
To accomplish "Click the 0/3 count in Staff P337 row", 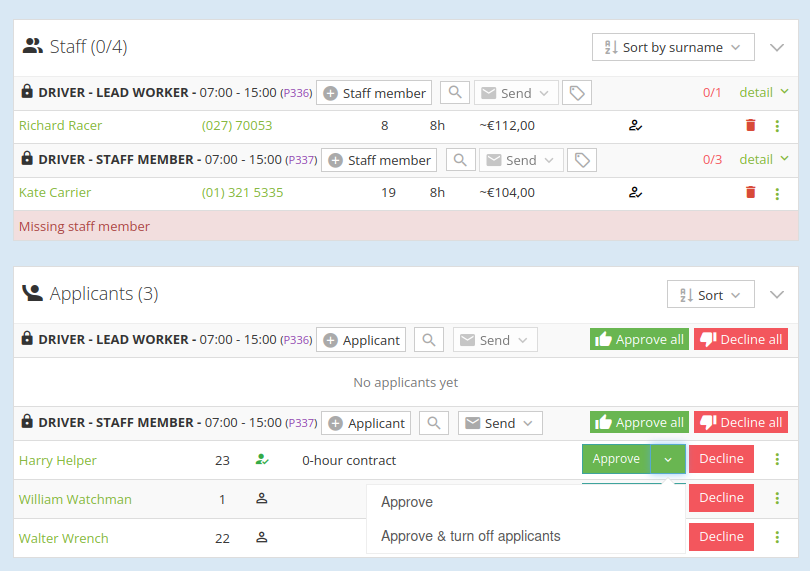I will [x=712, y=160].
